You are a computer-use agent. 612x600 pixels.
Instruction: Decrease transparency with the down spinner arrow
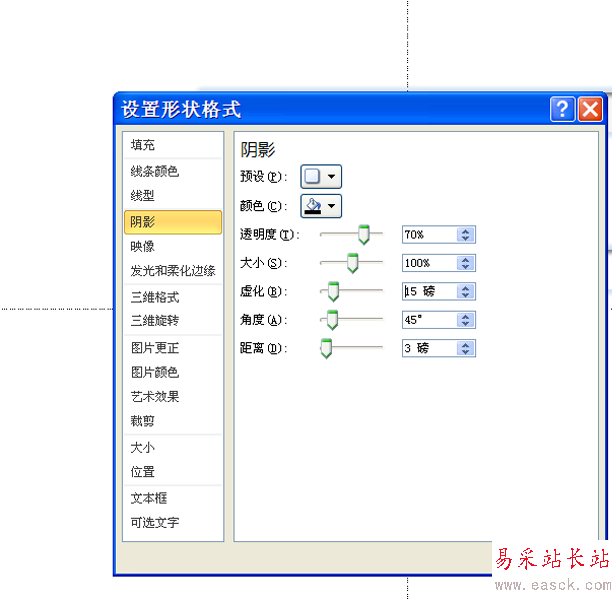pos(465,238)
